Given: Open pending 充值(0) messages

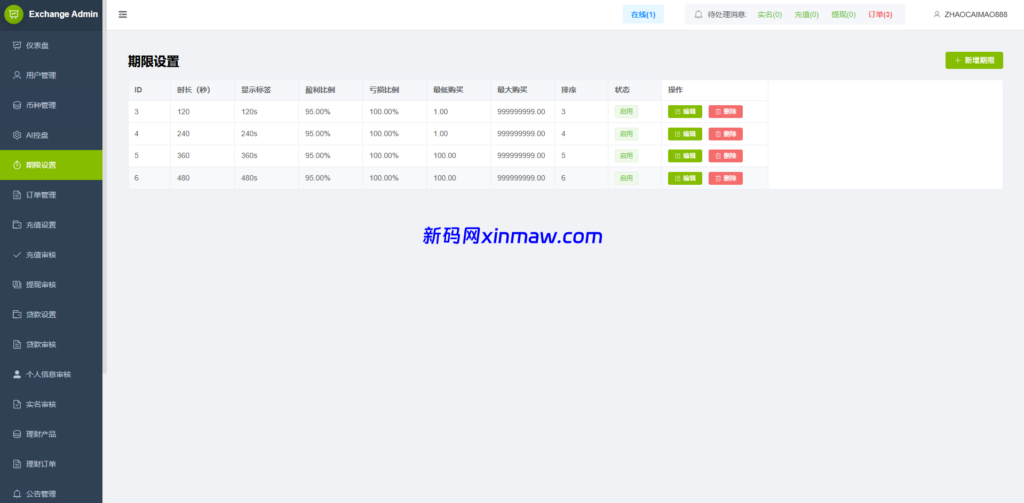Looking at the screenshot, I should pos(807,14).
